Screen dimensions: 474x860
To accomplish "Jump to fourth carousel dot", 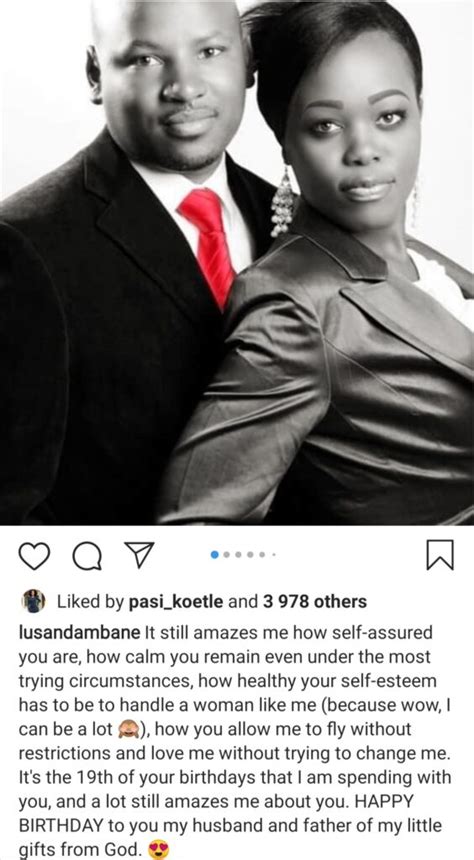I will pyautogui.click(x=251, y=555).
